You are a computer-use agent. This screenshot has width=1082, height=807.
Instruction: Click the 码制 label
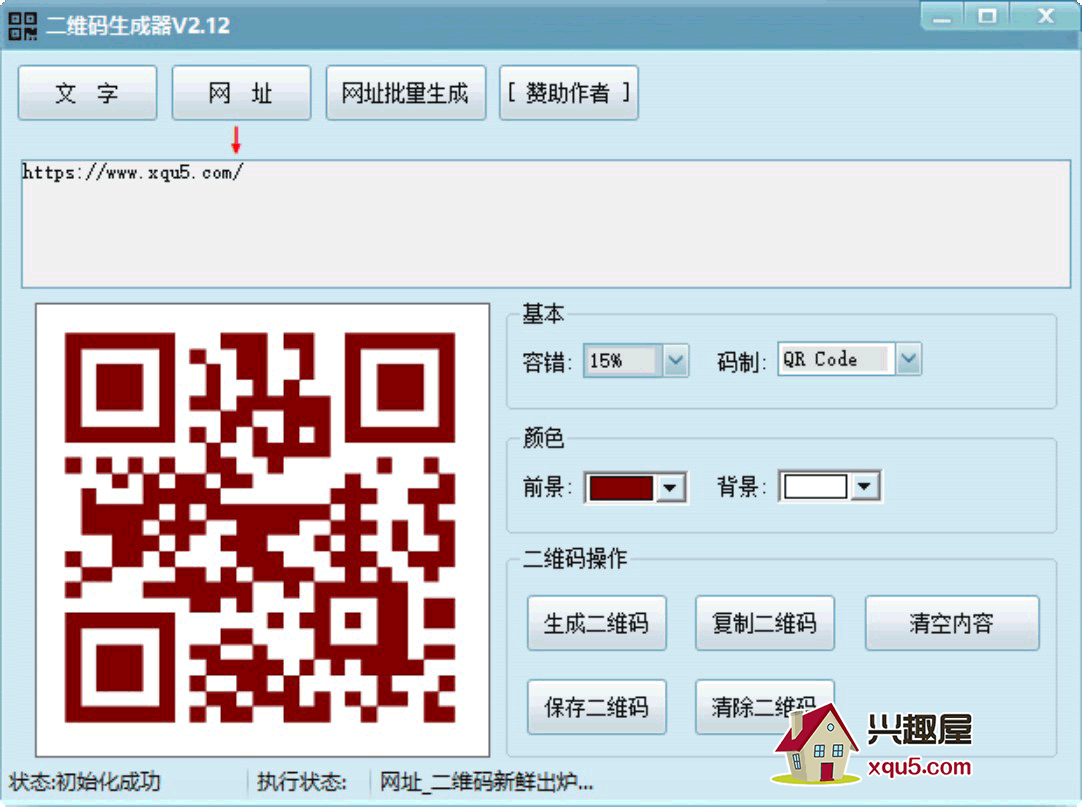coord(742,362)
